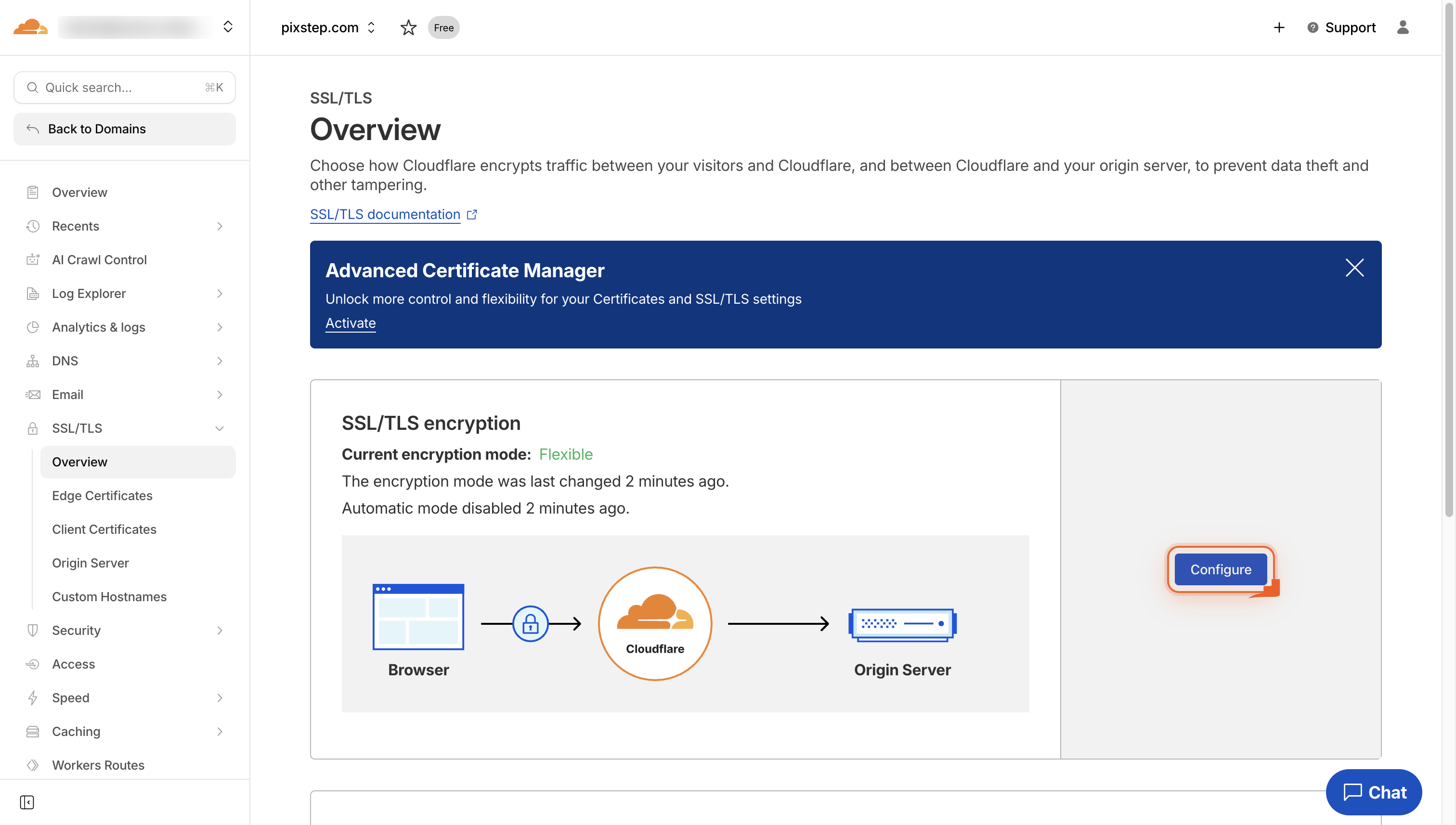Click the Quick search field
The image size is (1456, 825).
pos(124,87)
